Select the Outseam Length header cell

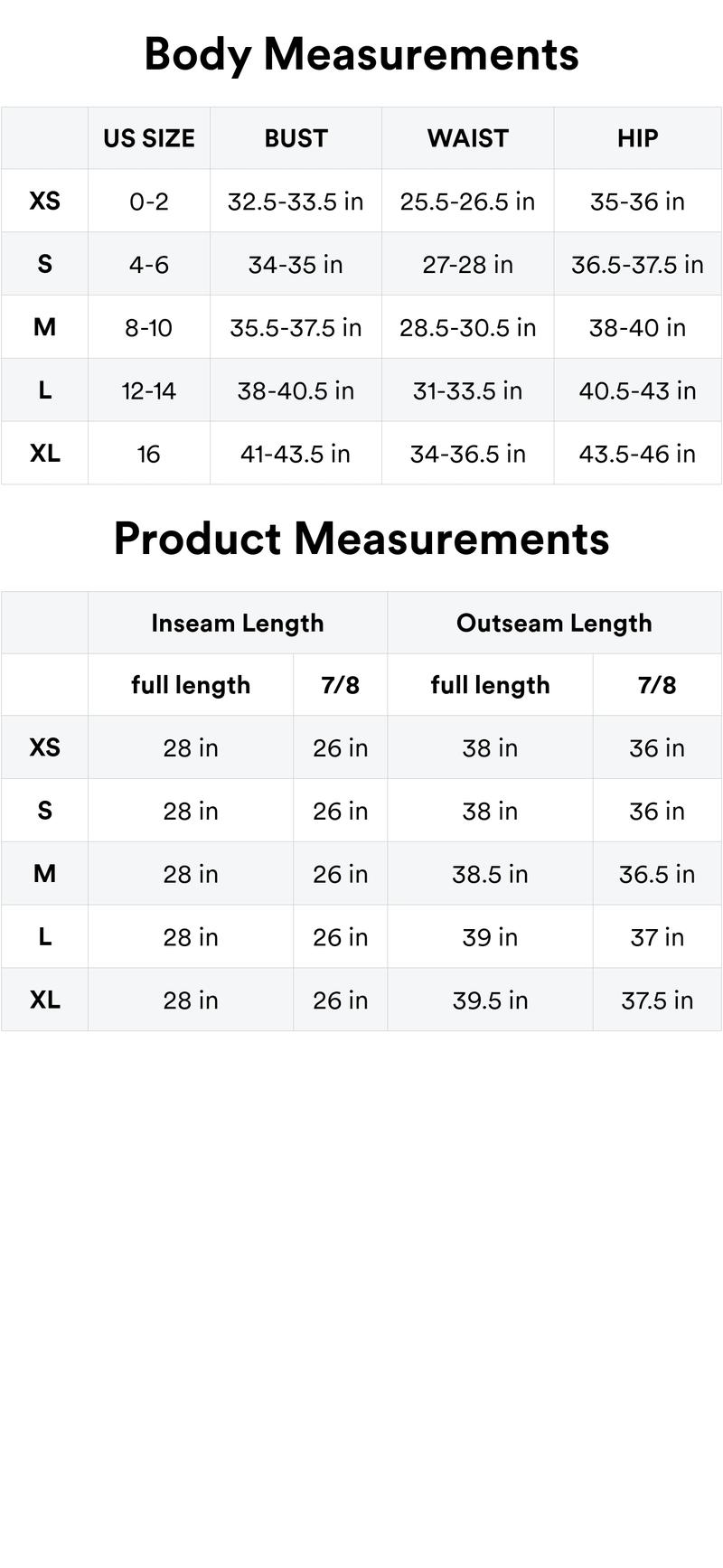[554, 623]
